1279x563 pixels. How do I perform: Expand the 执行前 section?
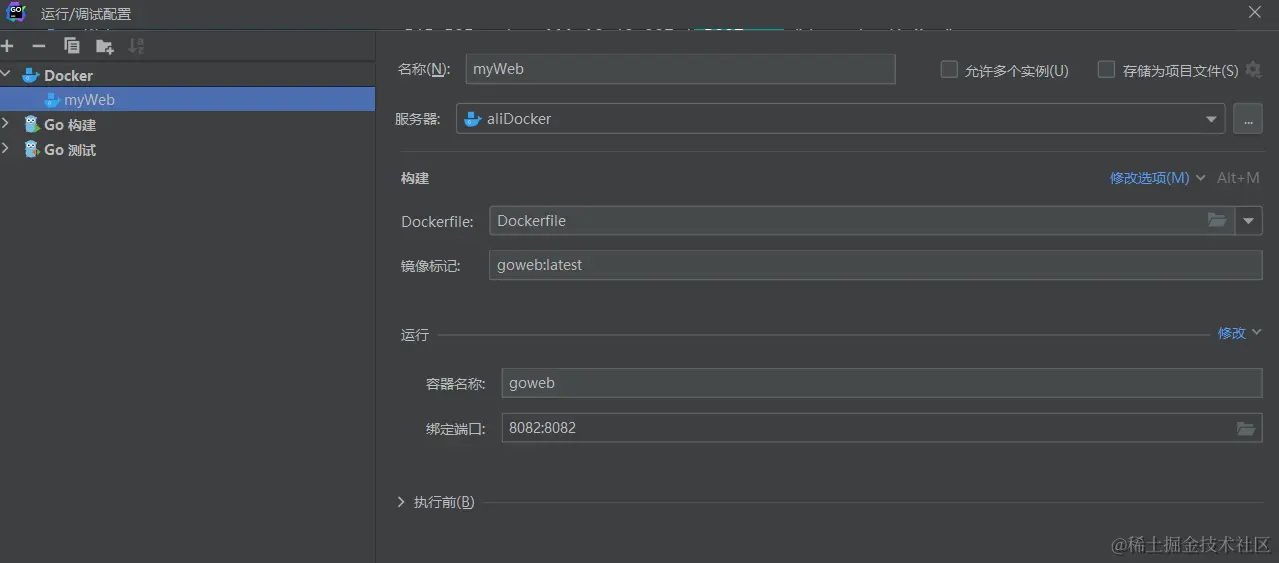[401, 502]
